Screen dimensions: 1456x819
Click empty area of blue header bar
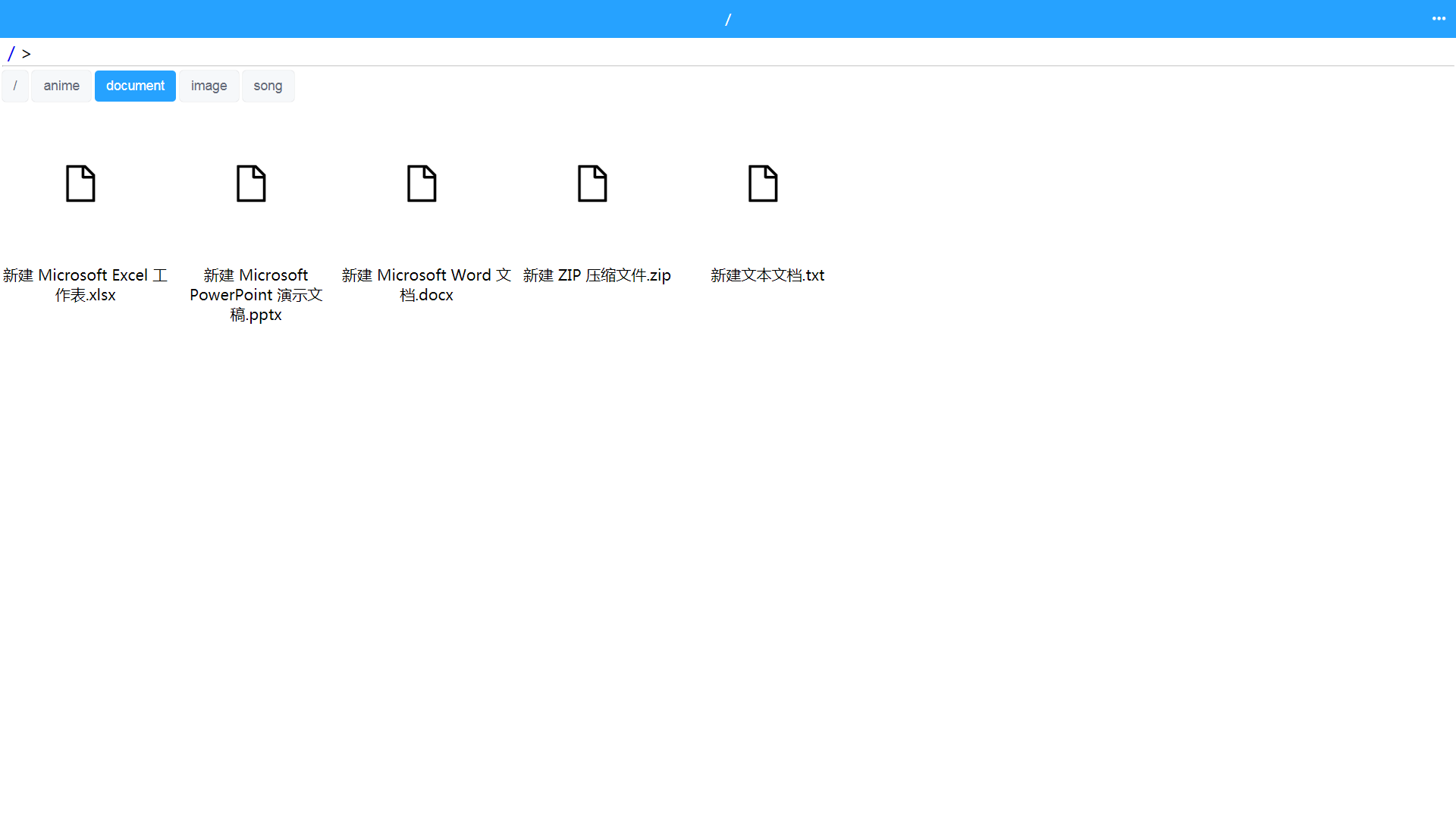coord(379,19)
